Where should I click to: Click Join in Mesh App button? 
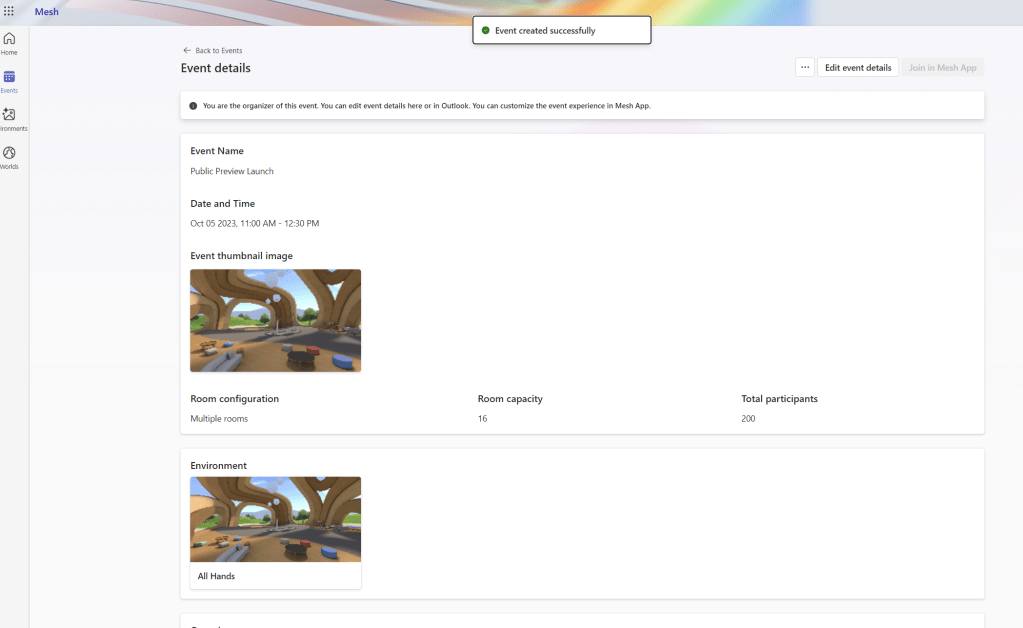[x=942, y=67]
